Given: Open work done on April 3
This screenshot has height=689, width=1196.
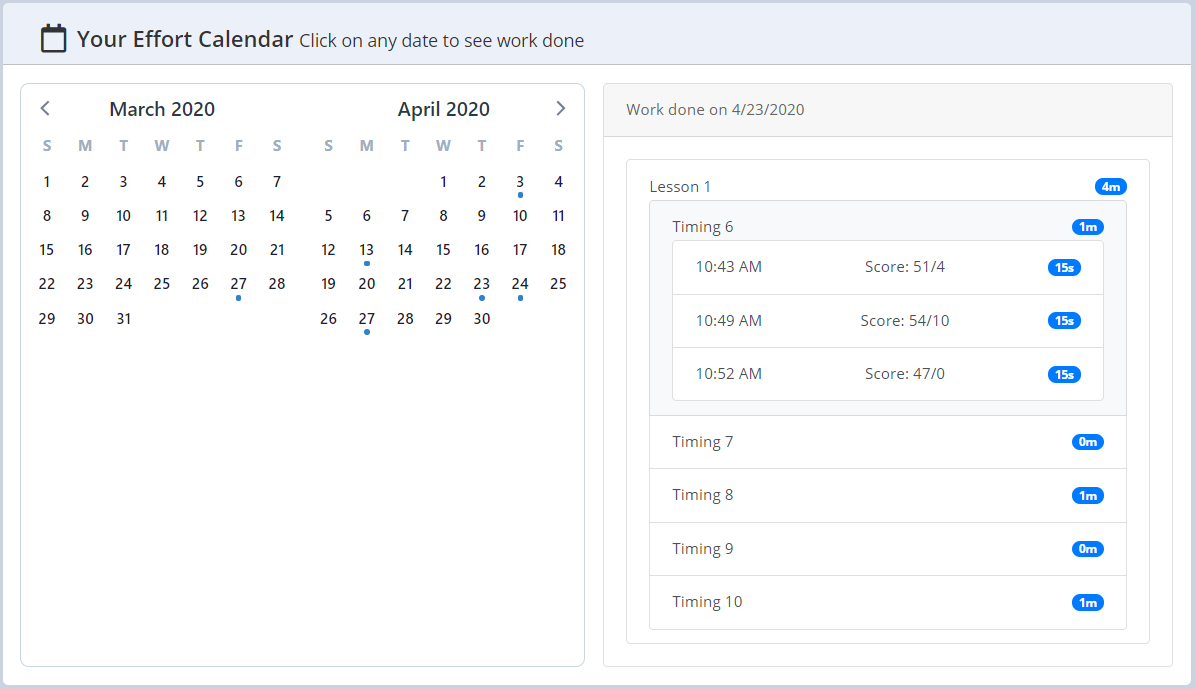Looking at the screenshot, I should (x=520, y=182).
